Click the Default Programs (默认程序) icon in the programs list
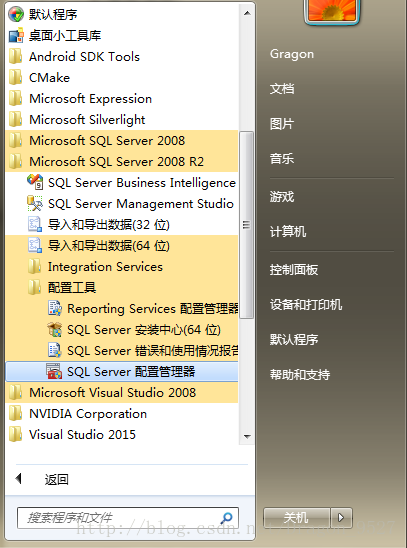Screen dimensions: 407x548 [x=16, y=14]
